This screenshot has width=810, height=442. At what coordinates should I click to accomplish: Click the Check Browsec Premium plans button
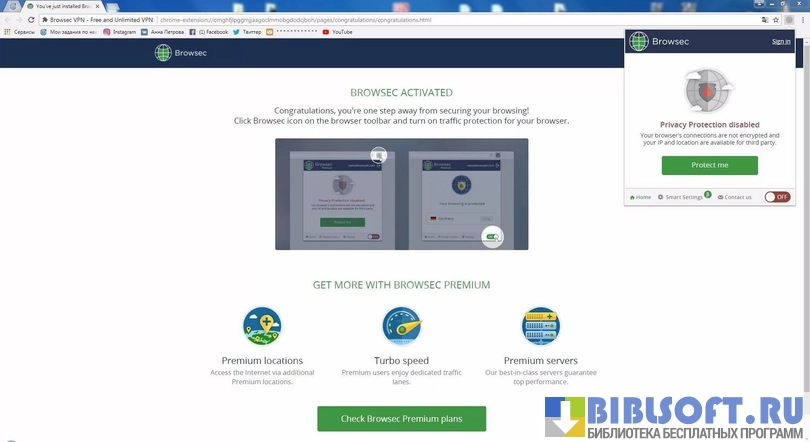pos(401,418)
